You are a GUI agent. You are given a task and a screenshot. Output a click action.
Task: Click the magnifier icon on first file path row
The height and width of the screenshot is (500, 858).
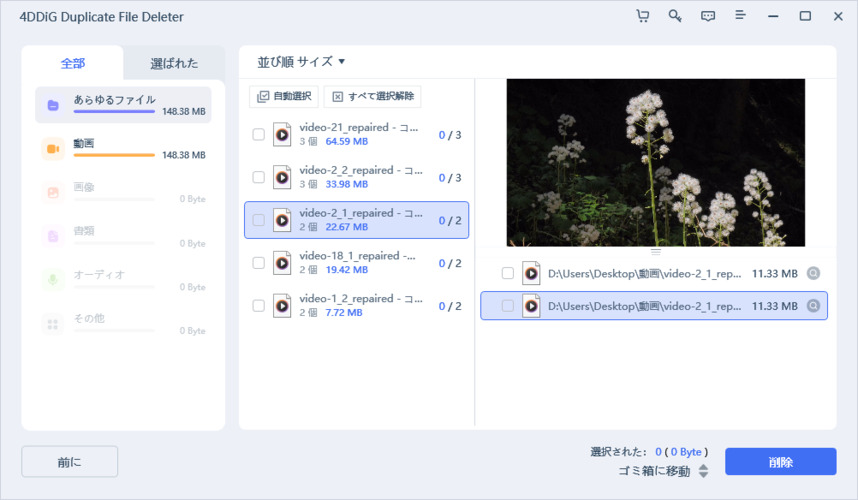tap(813, 273)
